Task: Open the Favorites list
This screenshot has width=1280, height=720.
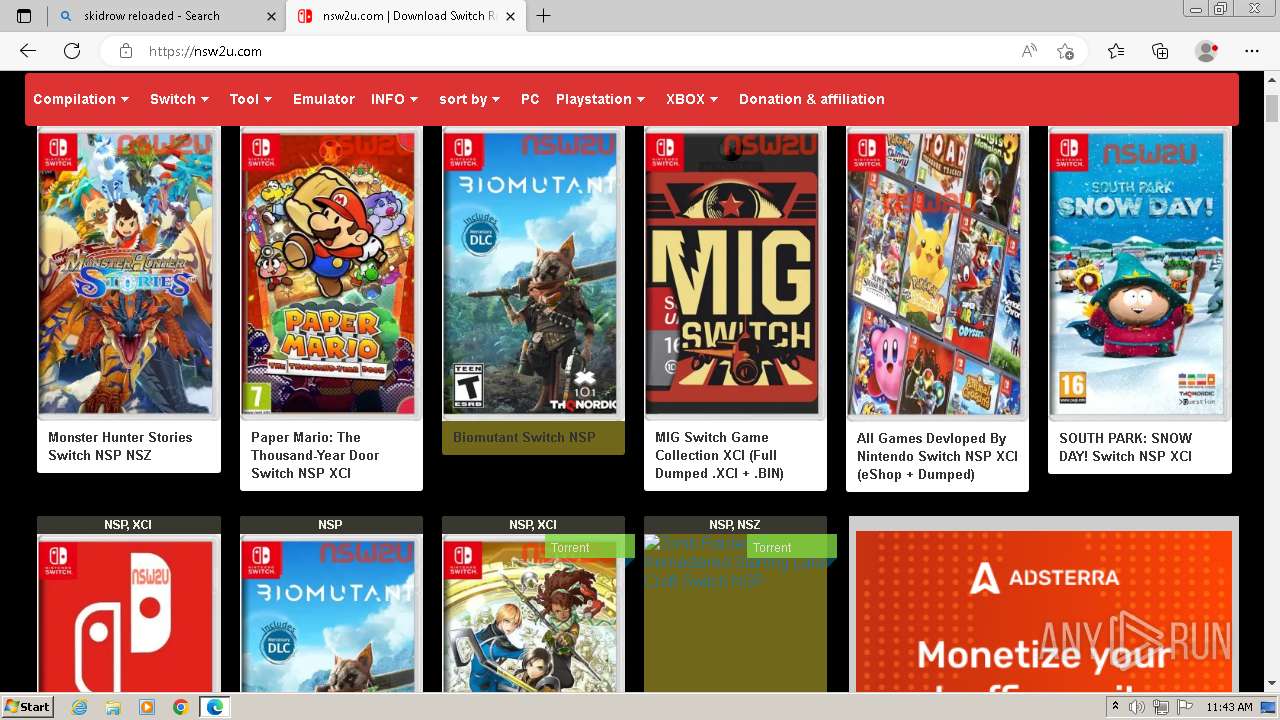Action: (x=1116, y=51)
